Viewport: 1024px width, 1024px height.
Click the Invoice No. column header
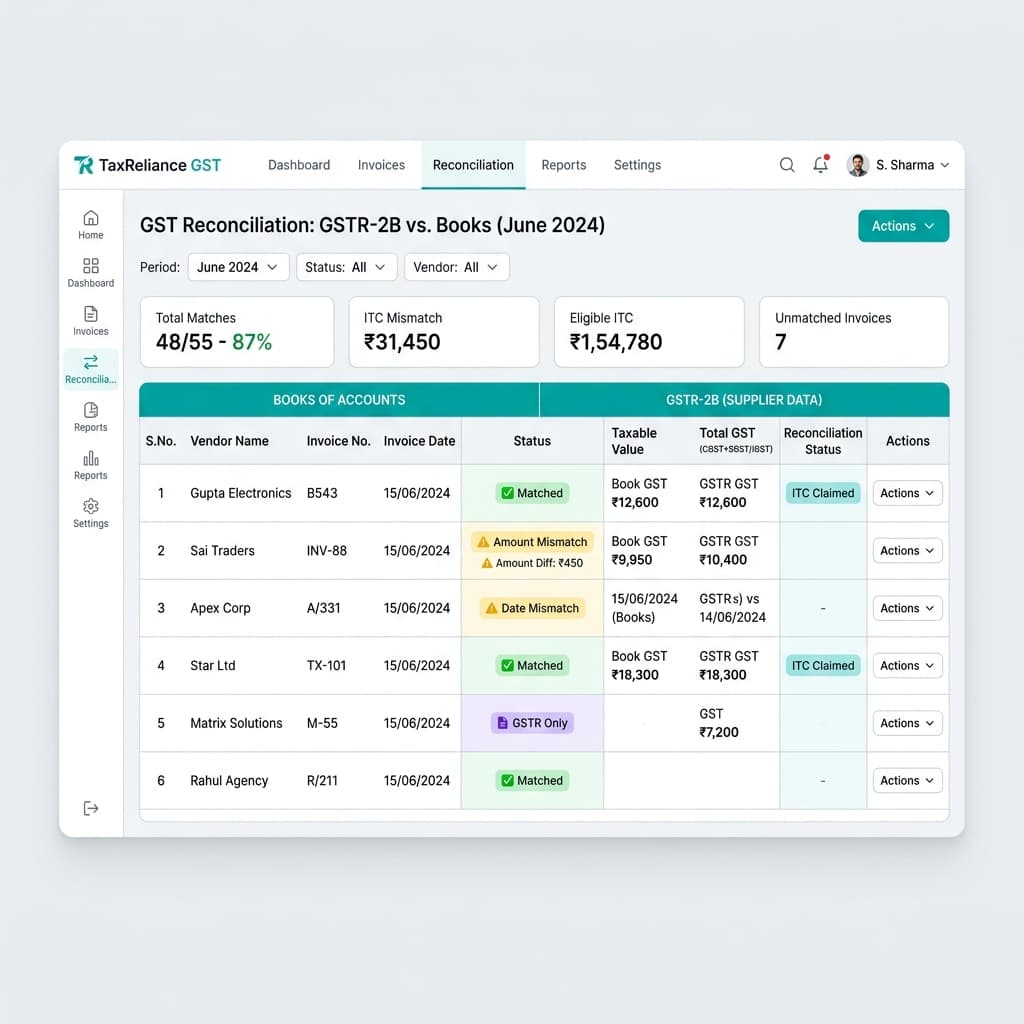[338, 441]
